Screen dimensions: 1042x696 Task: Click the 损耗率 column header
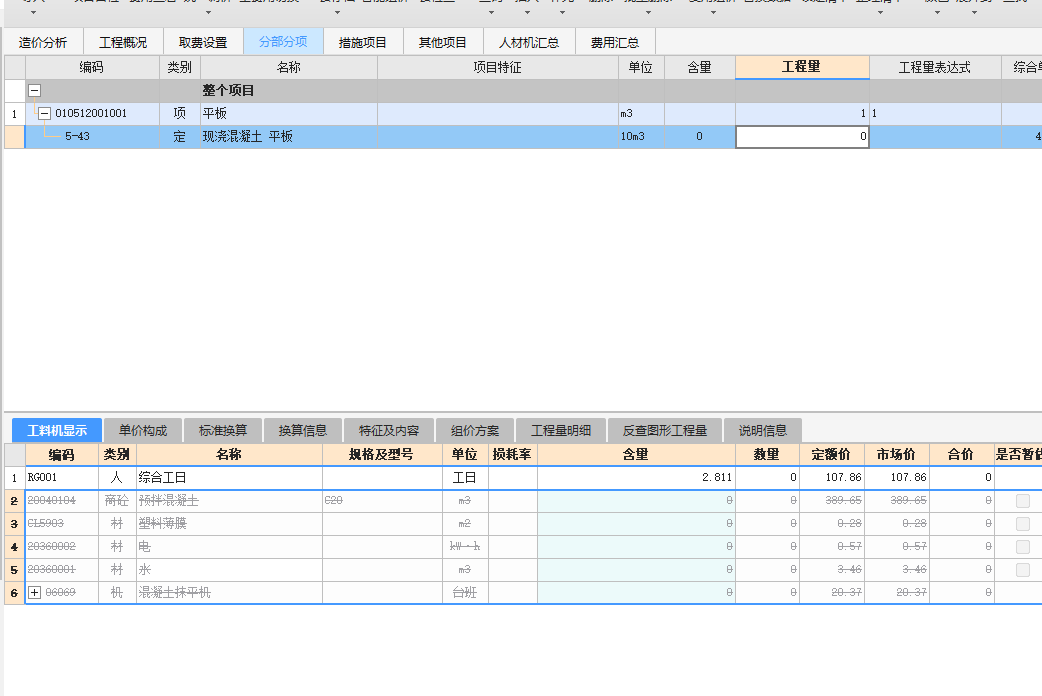[x=512, y=455]
